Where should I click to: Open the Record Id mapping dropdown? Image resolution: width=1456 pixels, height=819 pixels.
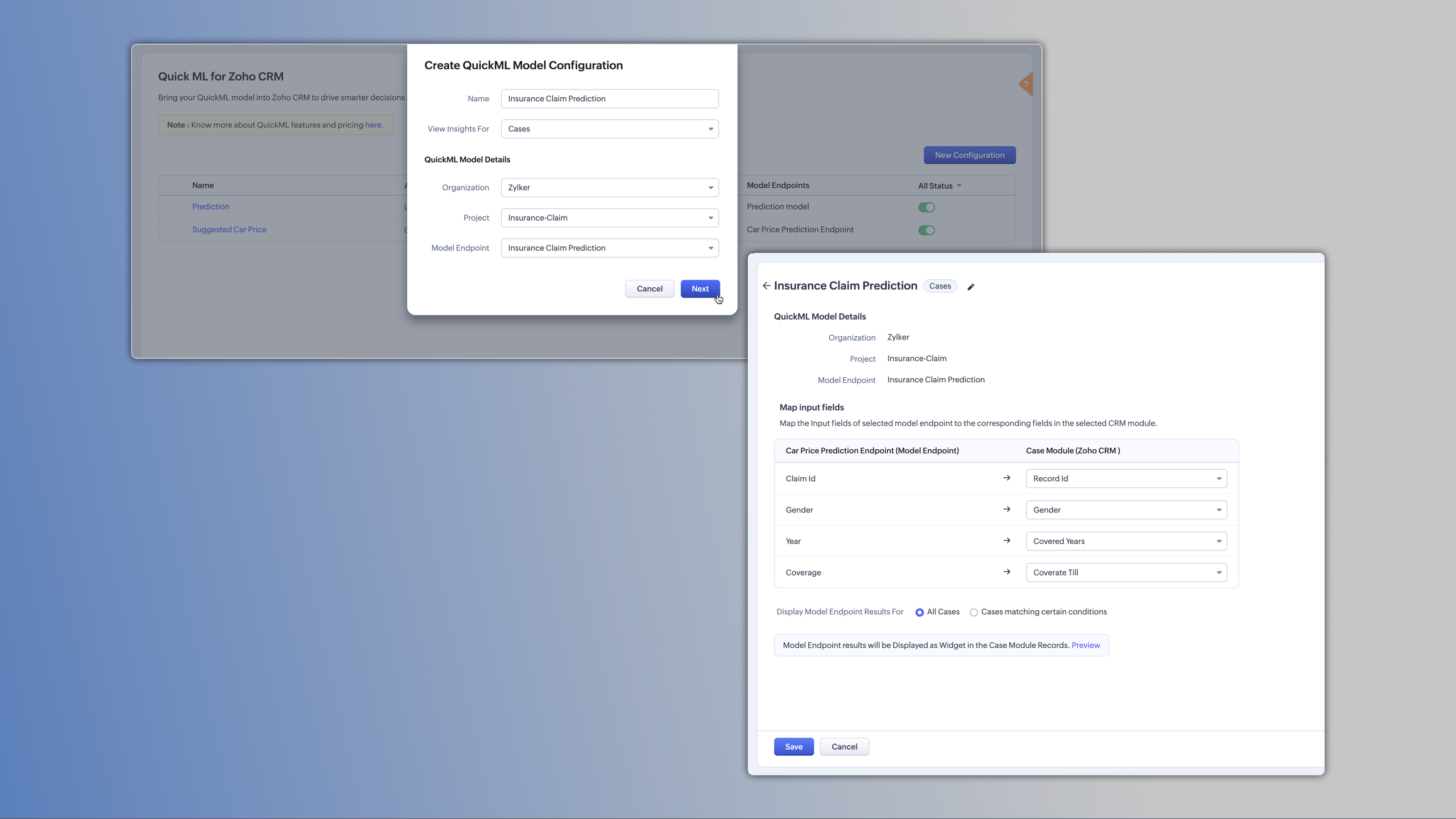pos(1126,478)
